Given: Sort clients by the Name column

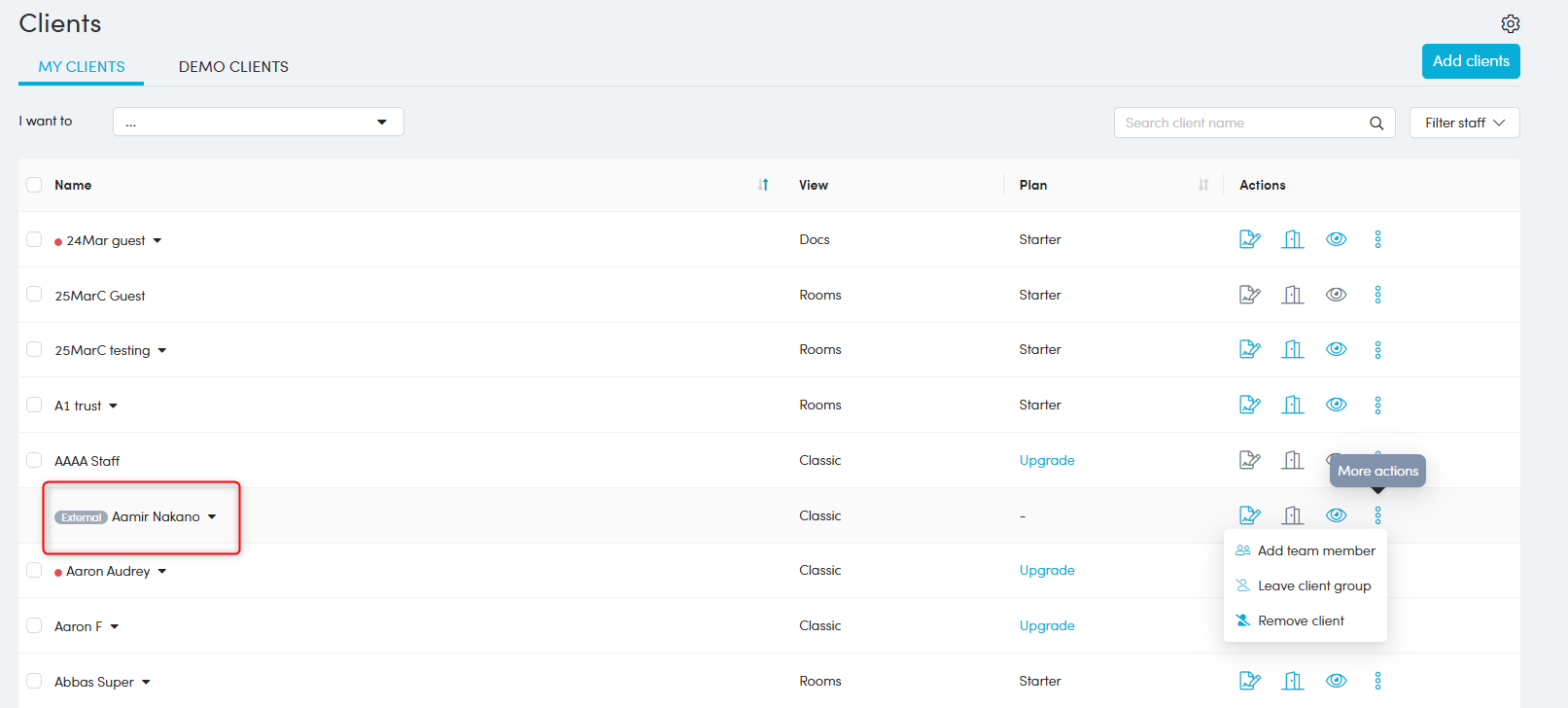Looking at the screenshot, I should (763, 185).
